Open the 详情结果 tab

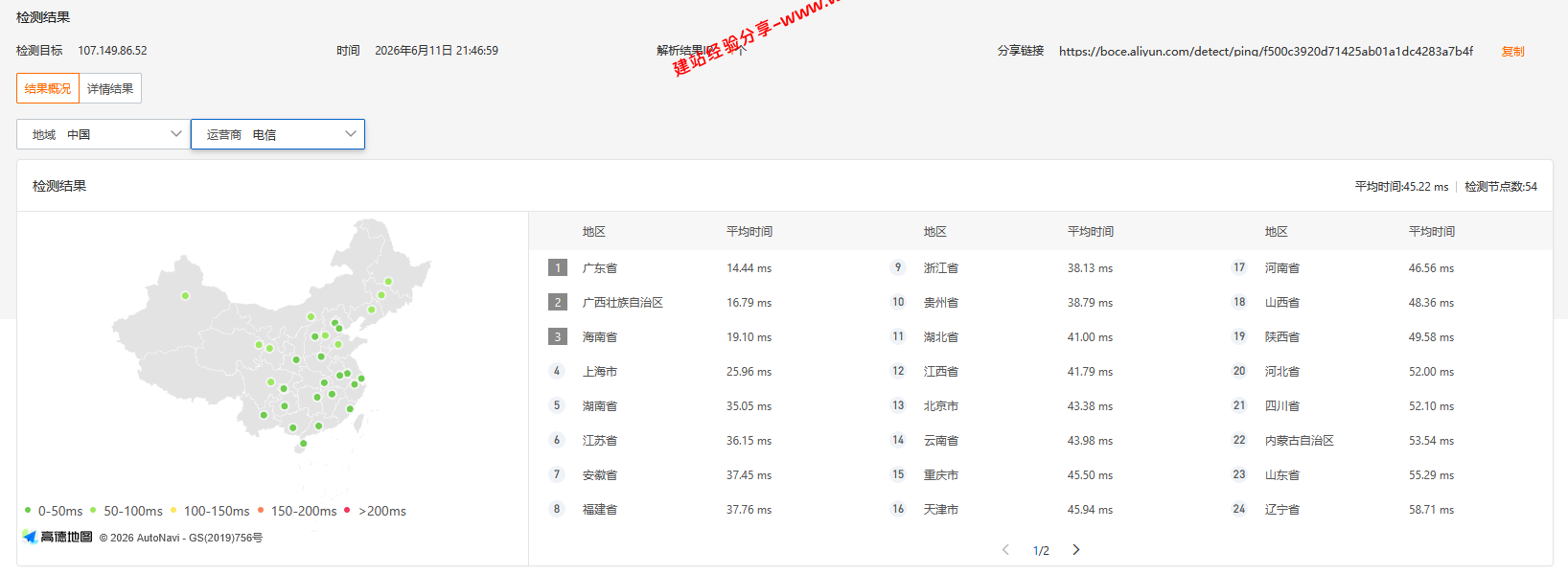coord(110,88)
